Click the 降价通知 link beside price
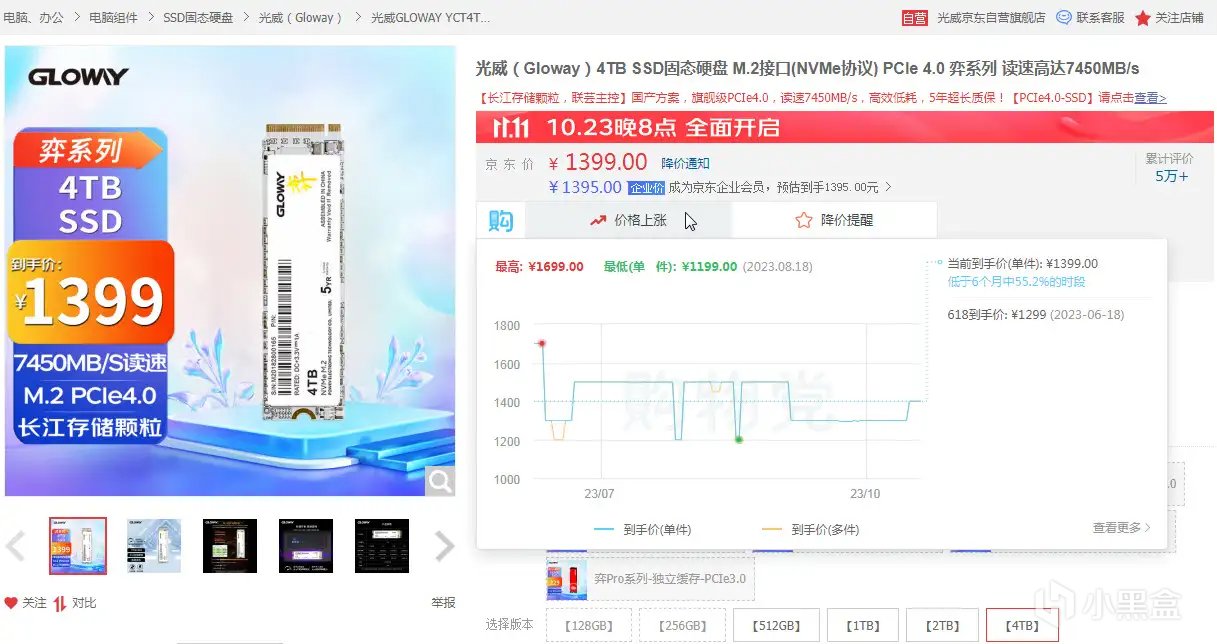Viewport: 1217px width, 644px height. [686, 163]
